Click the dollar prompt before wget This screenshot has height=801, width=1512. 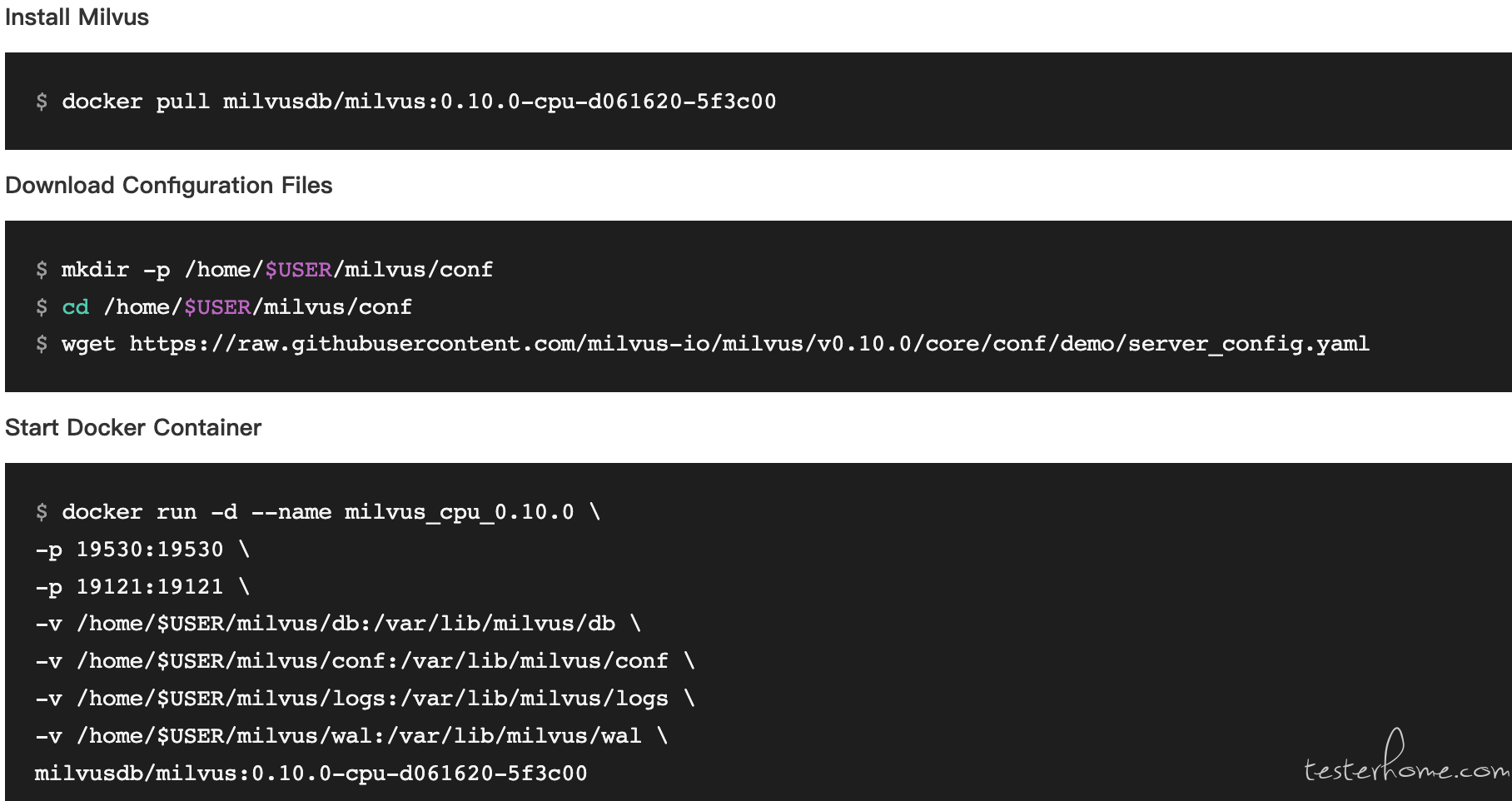click(x=42, y=344)
